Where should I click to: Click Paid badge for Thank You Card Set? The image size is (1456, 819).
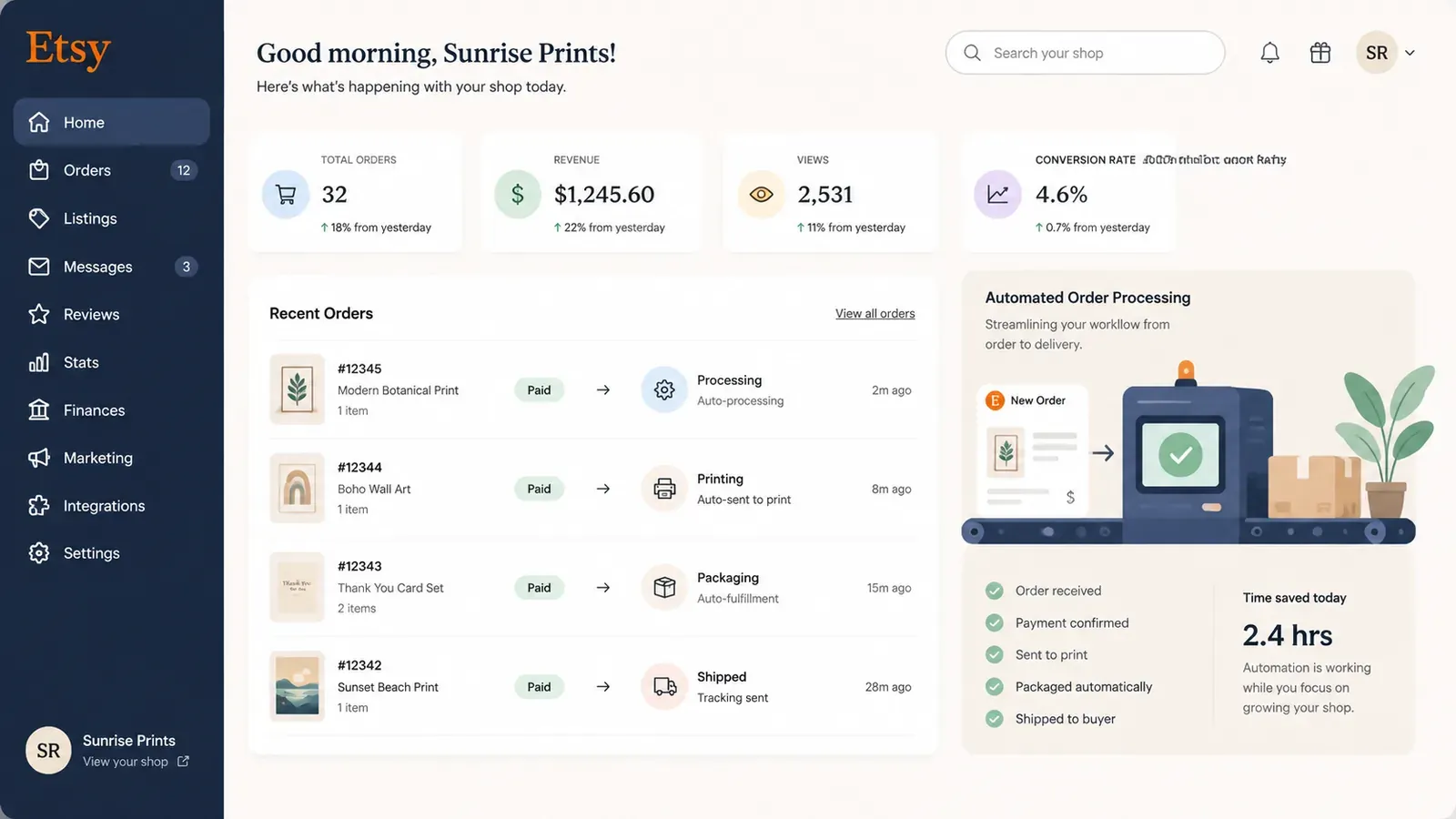539,588
